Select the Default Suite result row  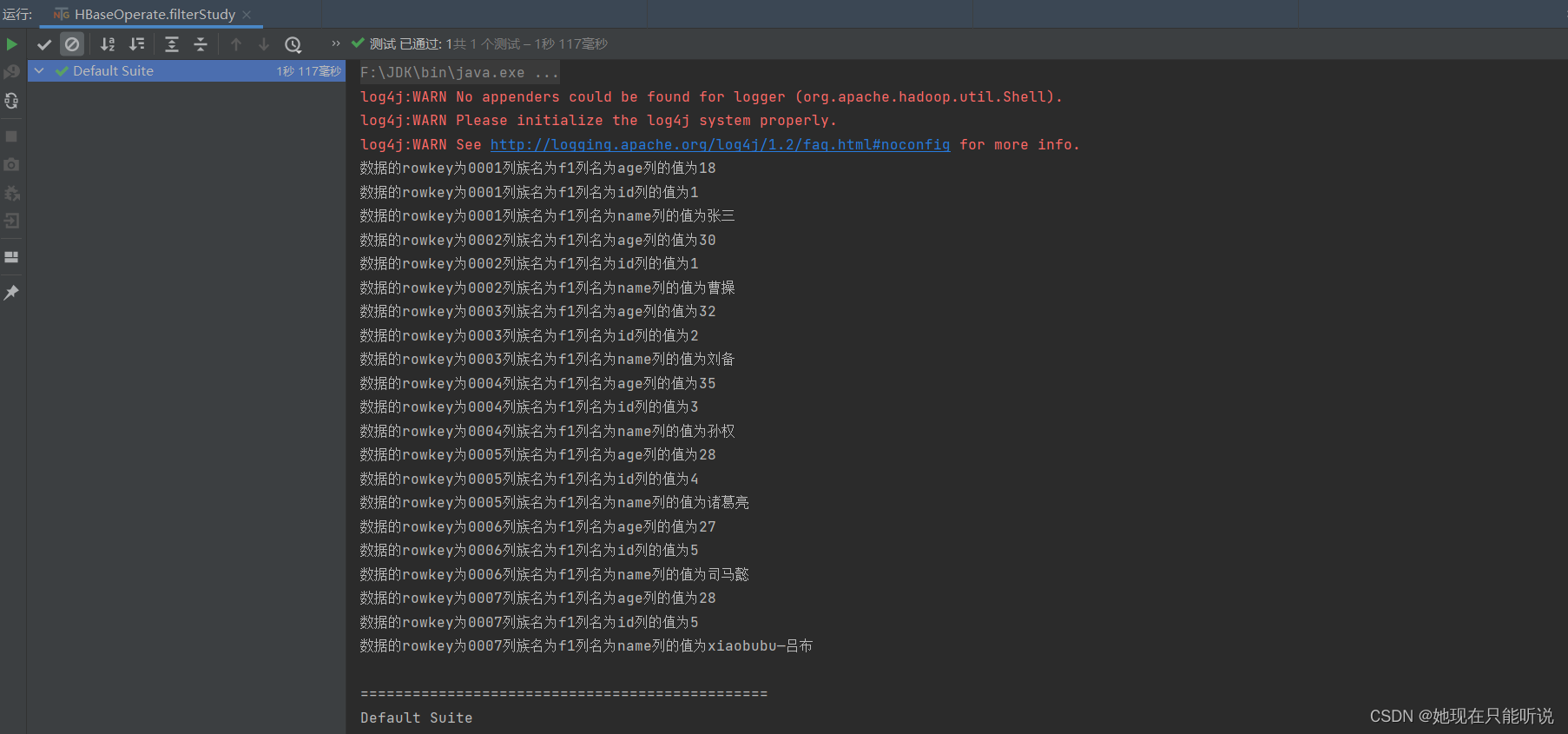tap(187, 71)
